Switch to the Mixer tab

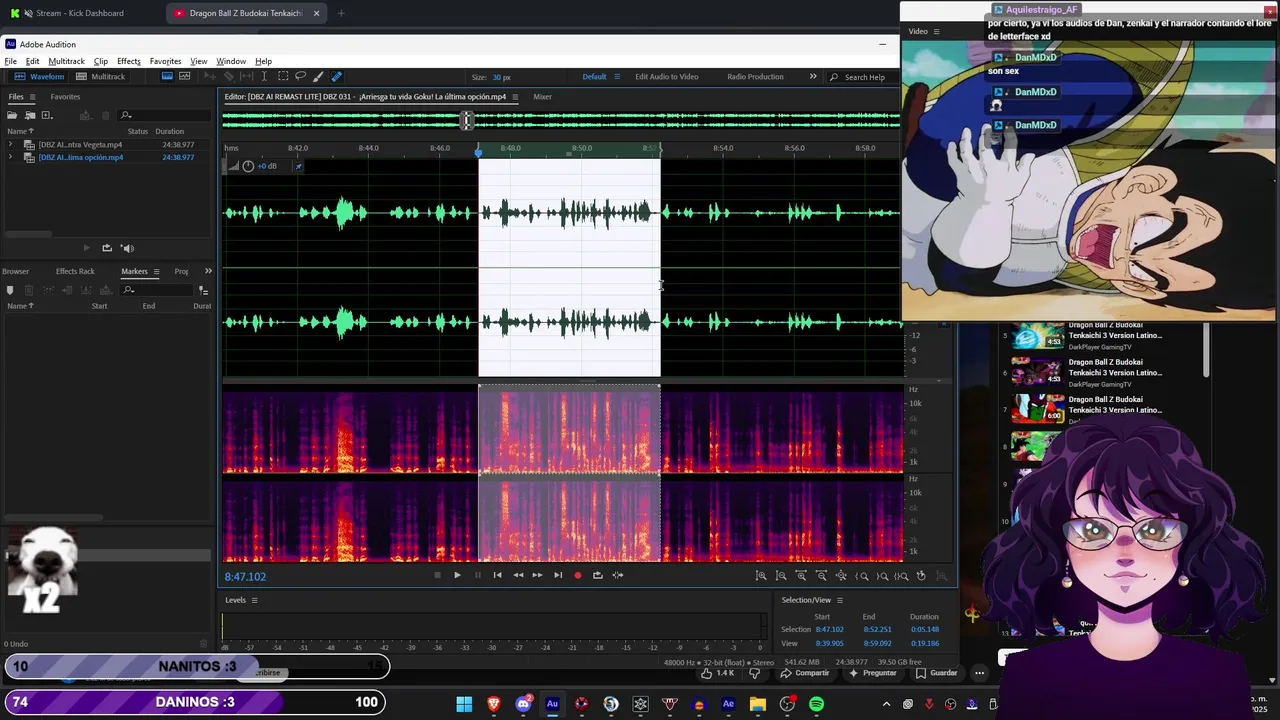[542, 97]
